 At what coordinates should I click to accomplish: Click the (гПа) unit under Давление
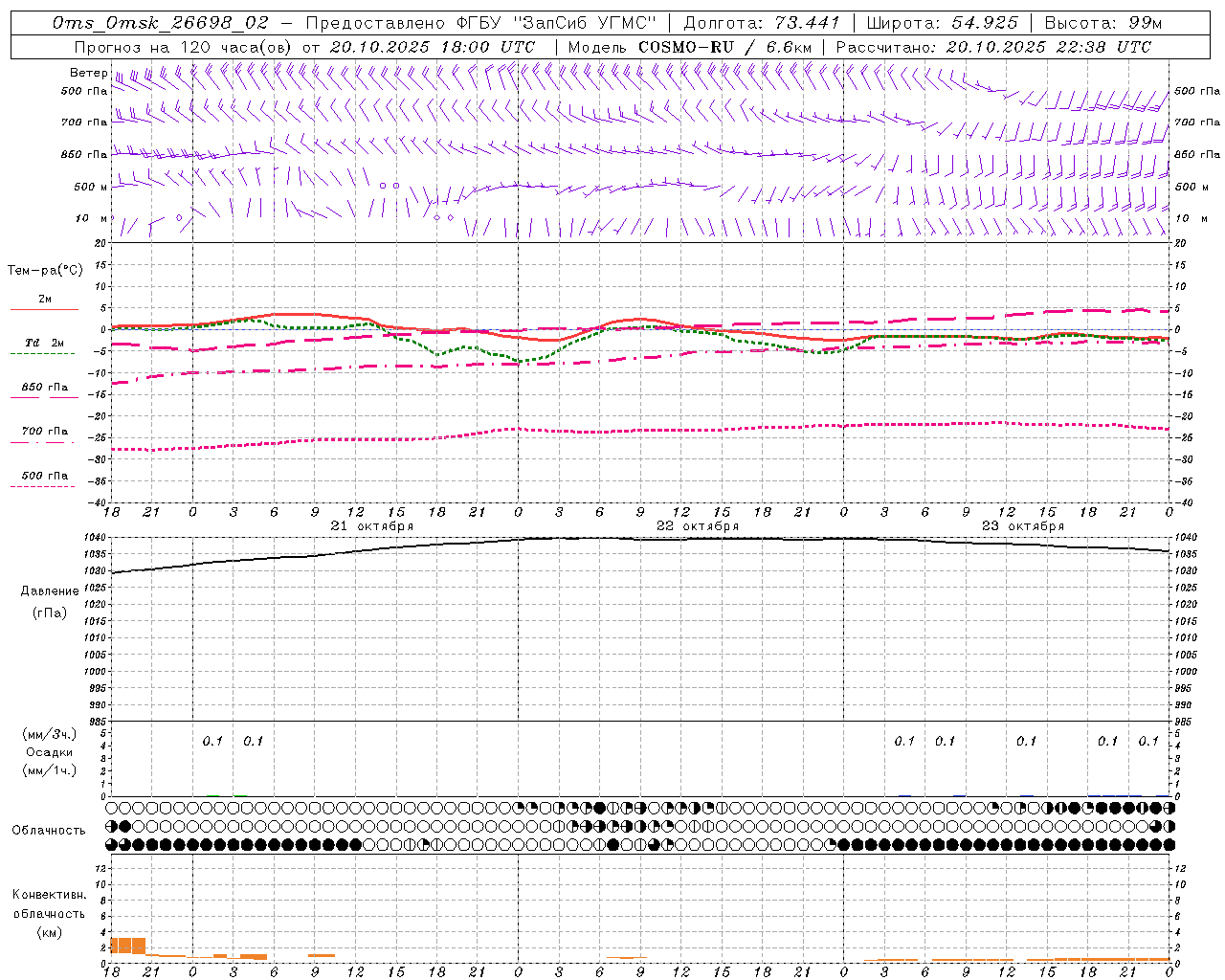(x=50, y=613)
